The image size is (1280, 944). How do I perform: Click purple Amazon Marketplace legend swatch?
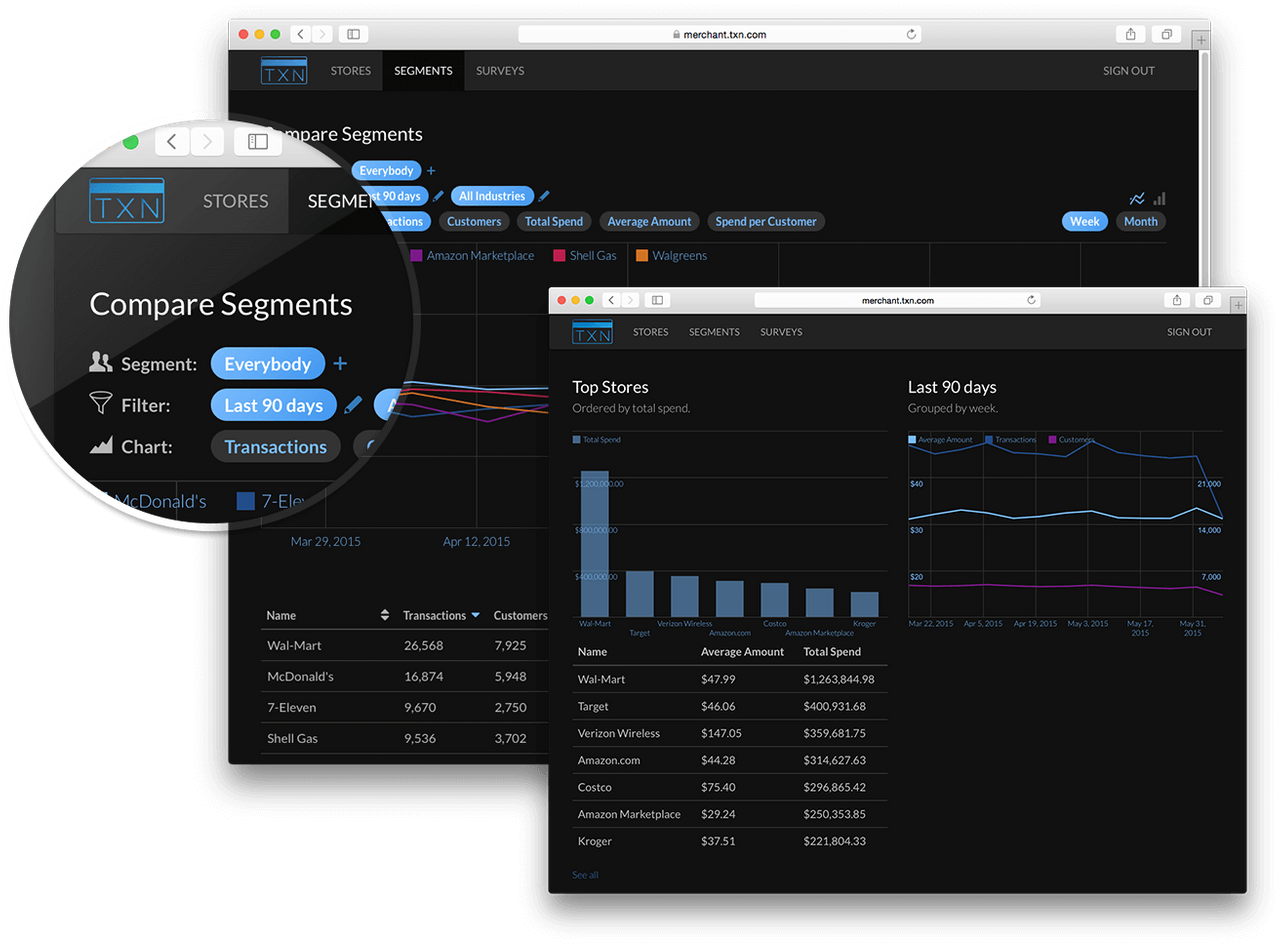416,256
